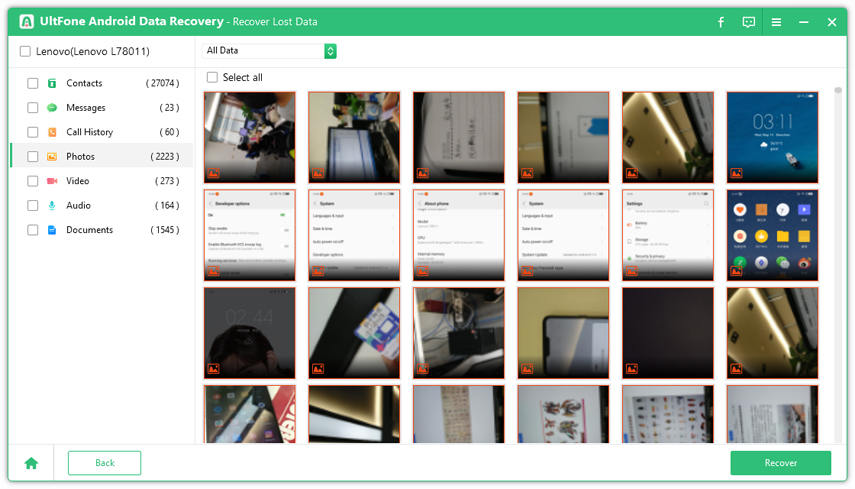Click the Audio count ( 164 )

(167, 206)
